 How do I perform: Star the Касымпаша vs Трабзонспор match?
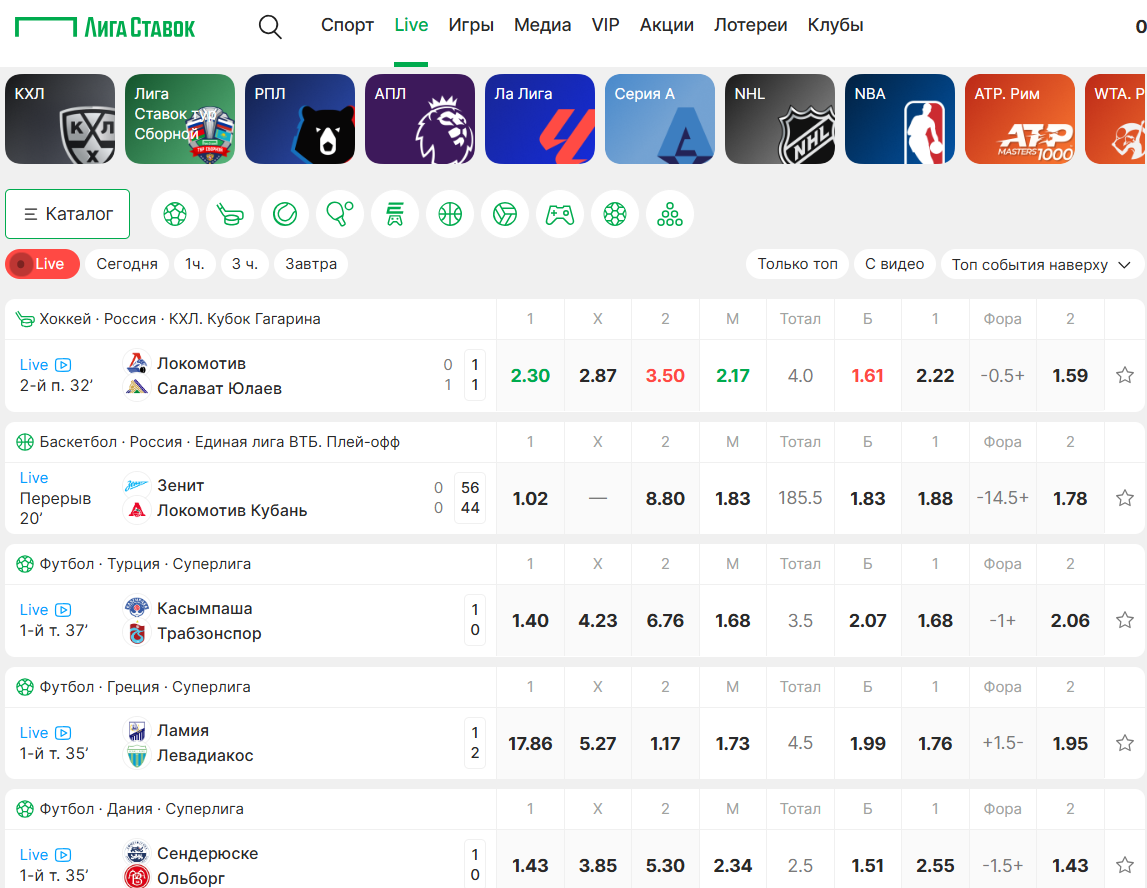pos(1124,620)
